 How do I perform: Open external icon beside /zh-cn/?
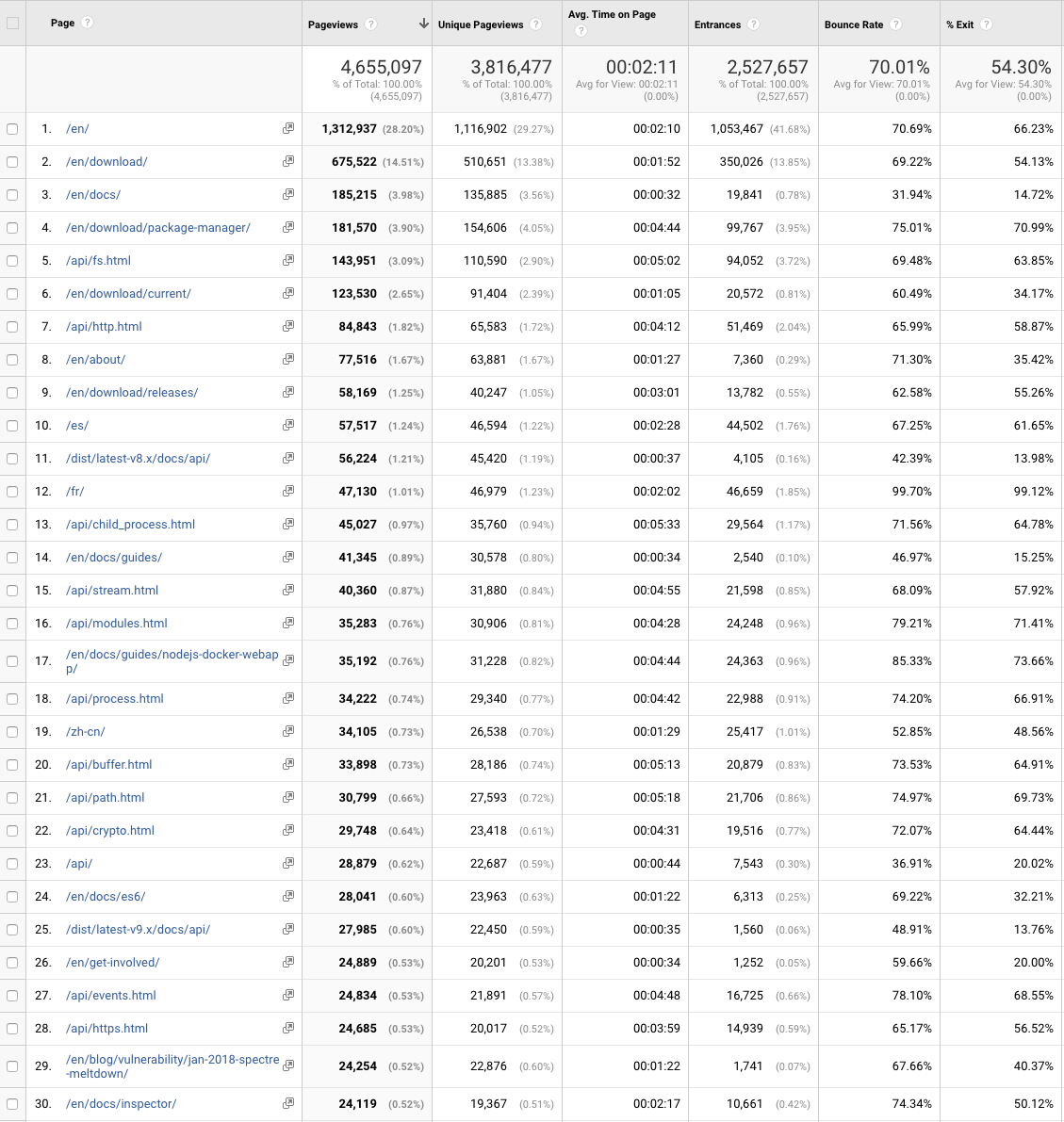tap(287, 731)
